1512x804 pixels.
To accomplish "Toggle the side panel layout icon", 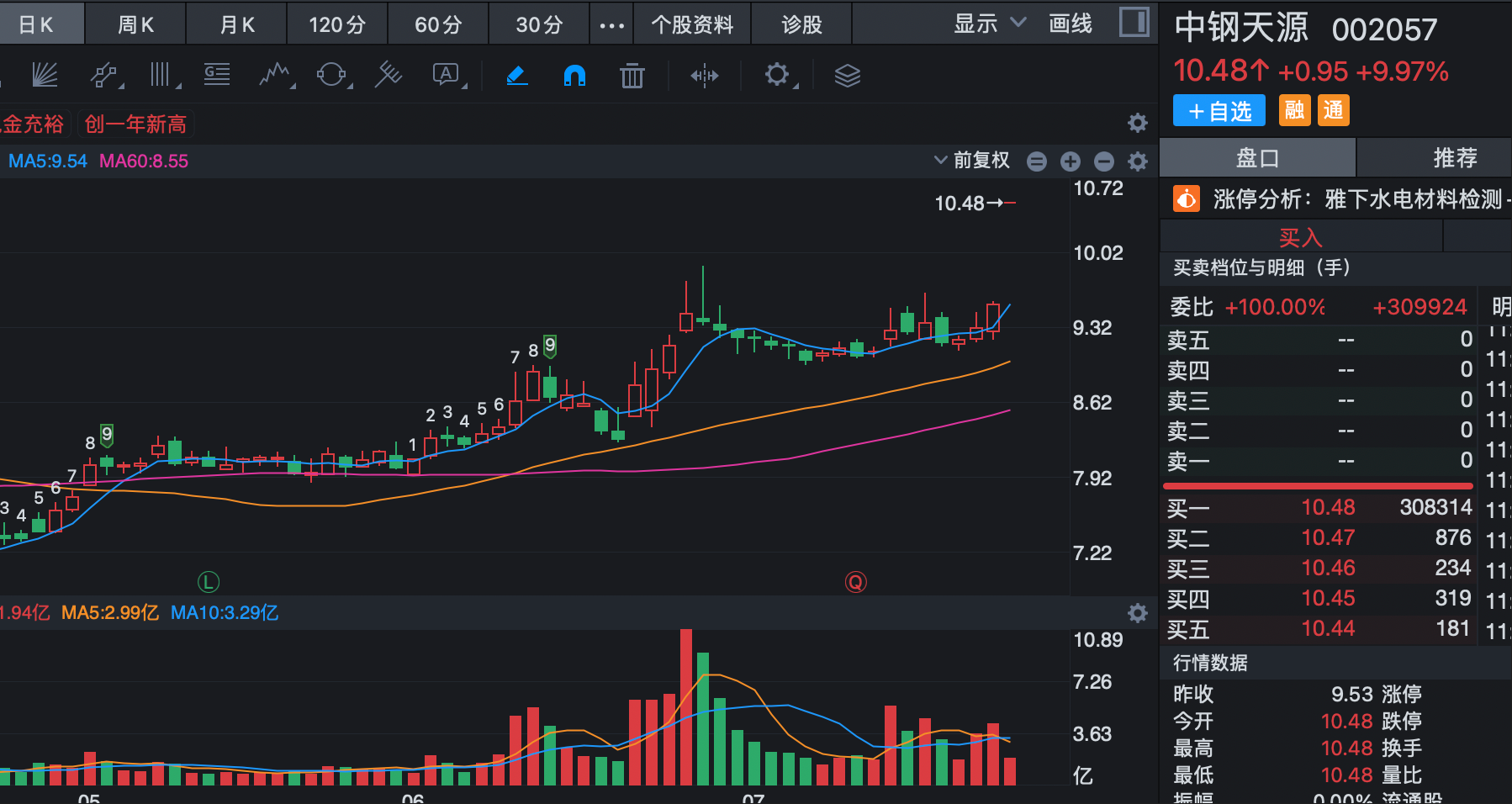I will coord(1134,23).
